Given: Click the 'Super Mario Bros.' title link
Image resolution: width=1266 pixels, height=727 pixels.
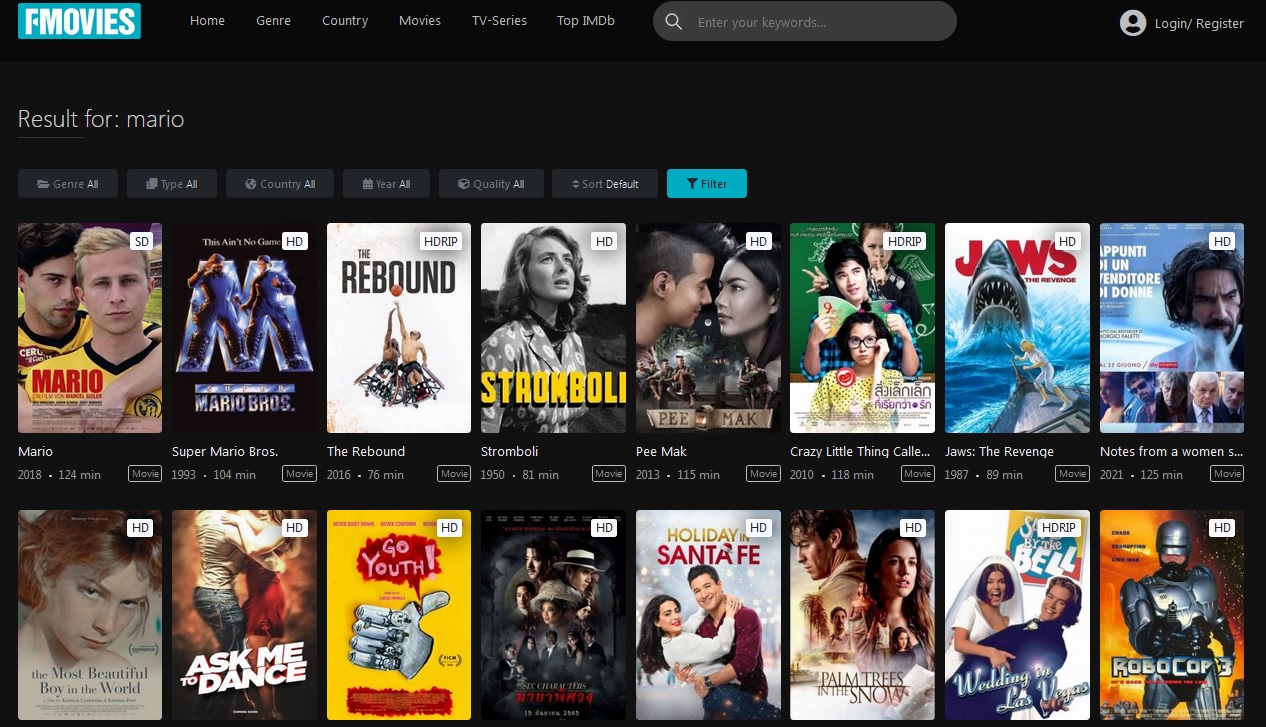Looking at the screenshot, I should pyautogui.click(x=225, y=451).
